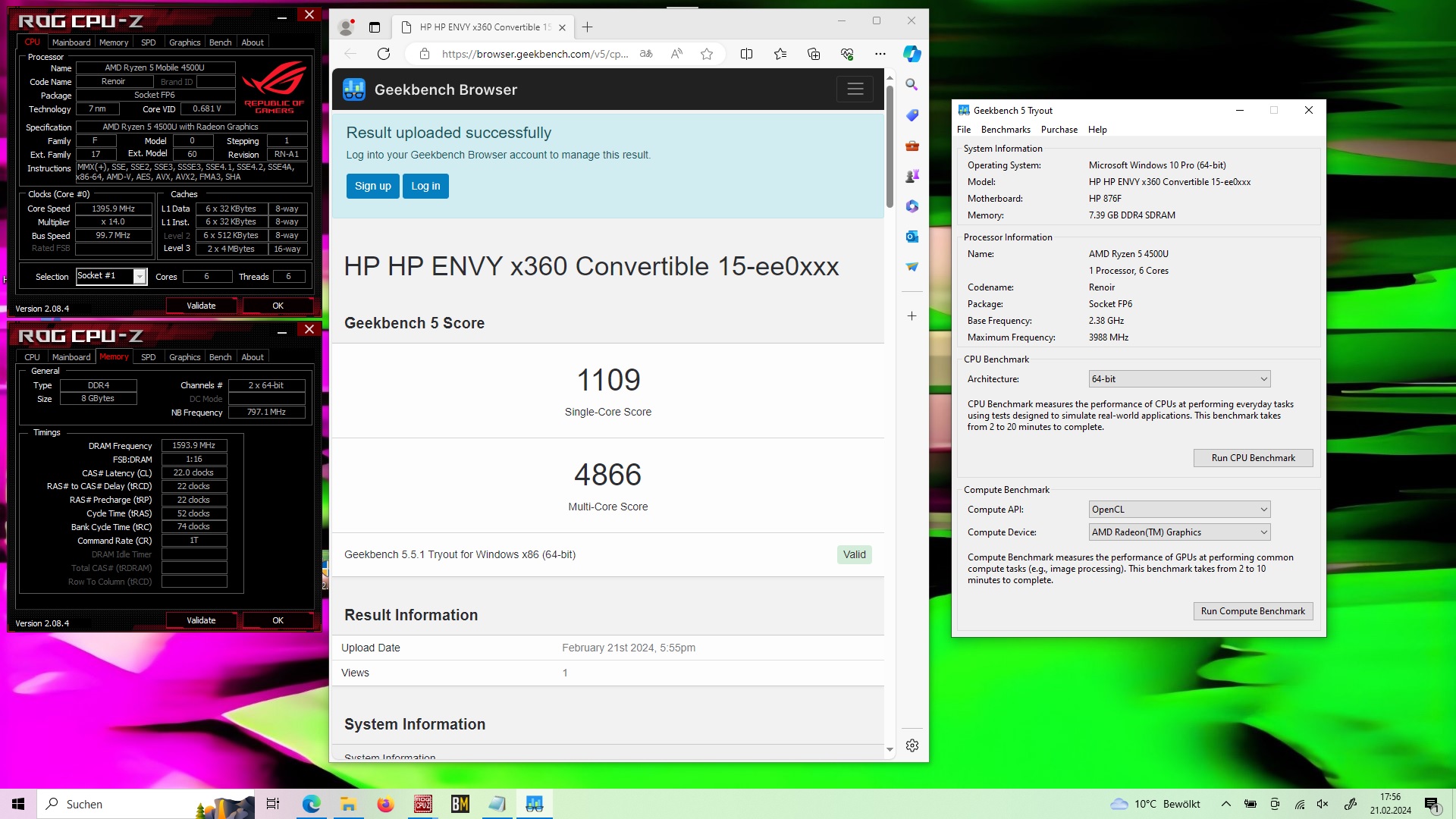The height and width of the screenshot is (819, 1456).
Task: Open the tab actions menu in Edge
Action: 375,27
